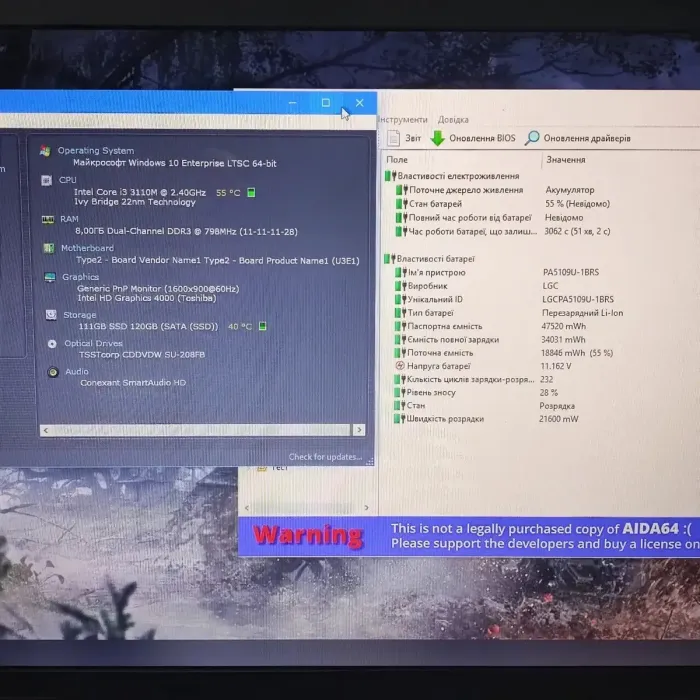Click the Windows logo beside Operating System

45,151
